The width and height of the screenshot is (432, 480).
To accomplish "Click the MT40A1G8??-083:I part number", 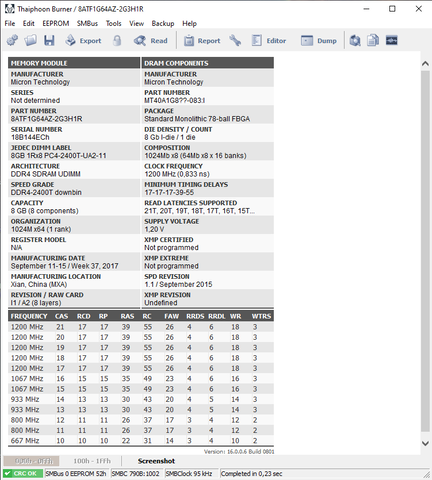I will (x=175, y=101).
